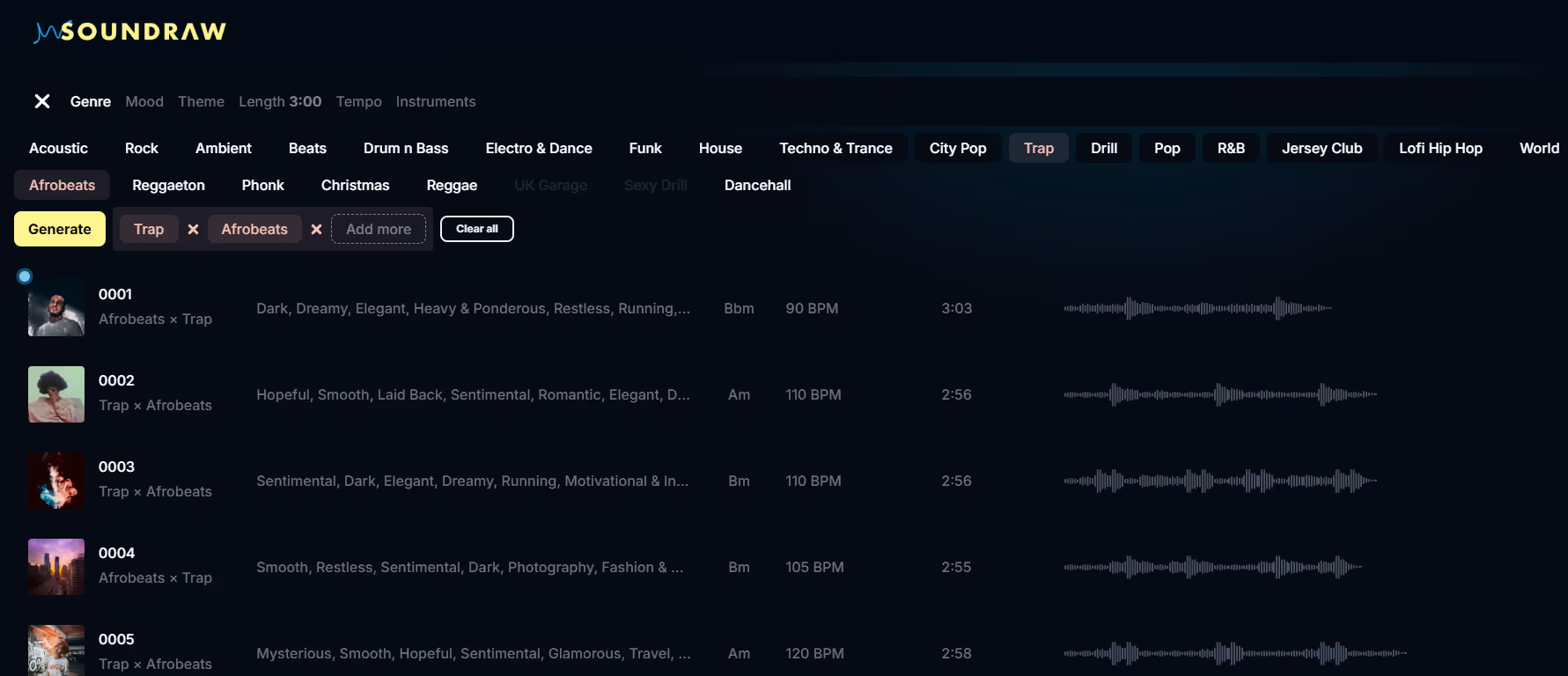The width and height of the screenshot is (1568, 676).
Task: Select the City Pop genre
Action: [x=958, y=148]
